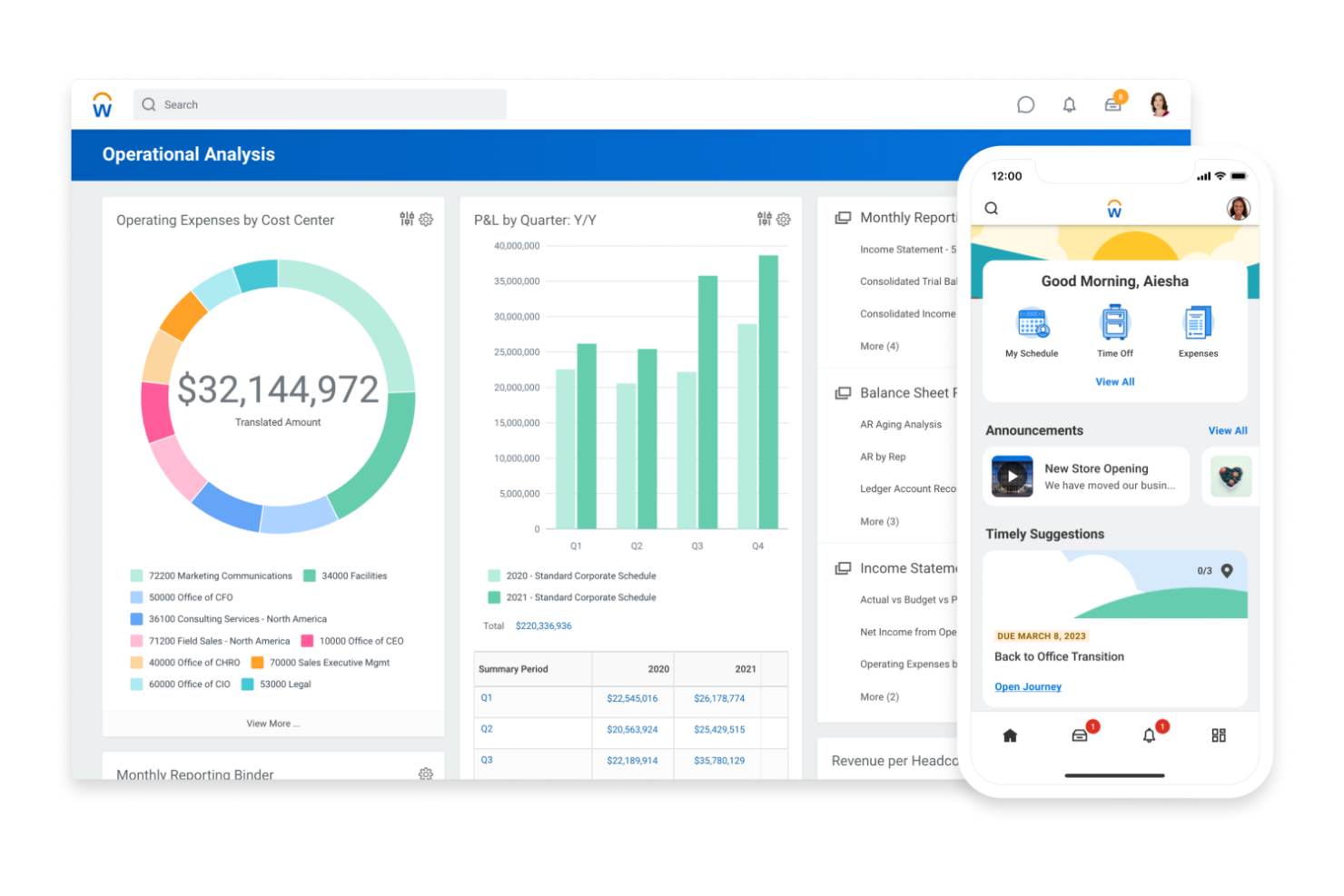
Task: Open settings gear on P&L by Quarter card
Action: [x=784, y=219]
